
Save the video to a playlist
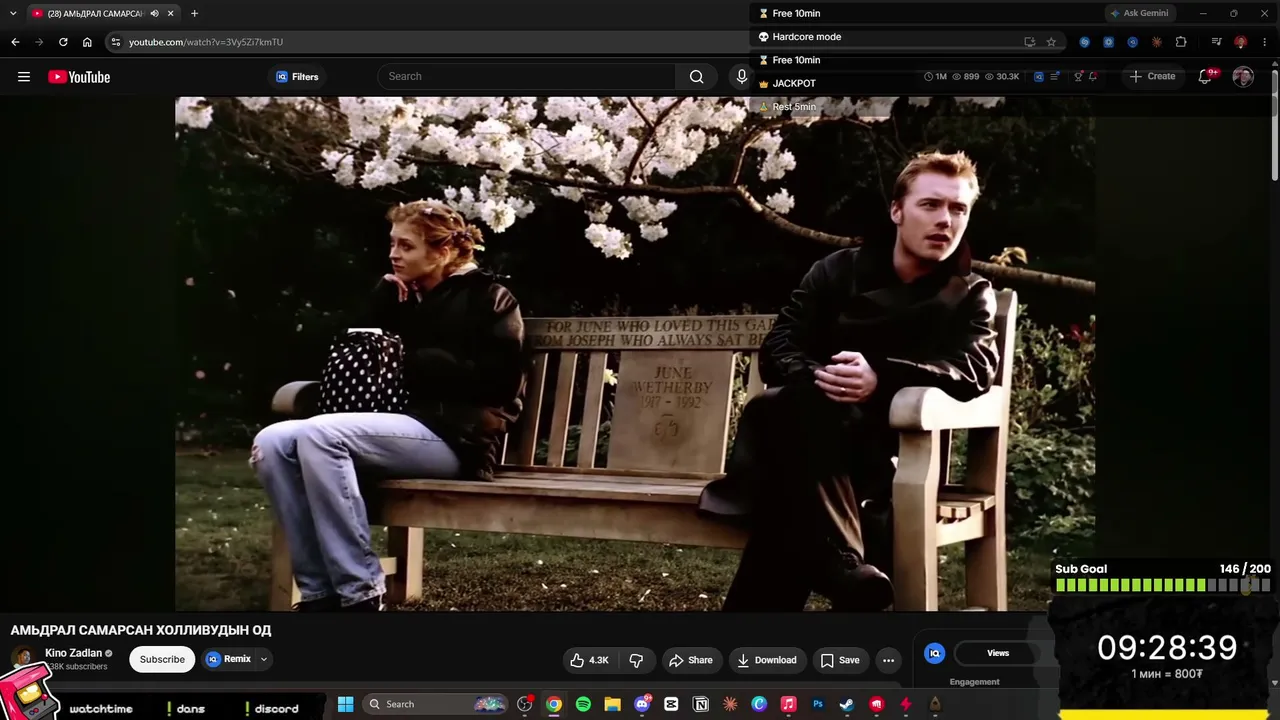[840, 660]
